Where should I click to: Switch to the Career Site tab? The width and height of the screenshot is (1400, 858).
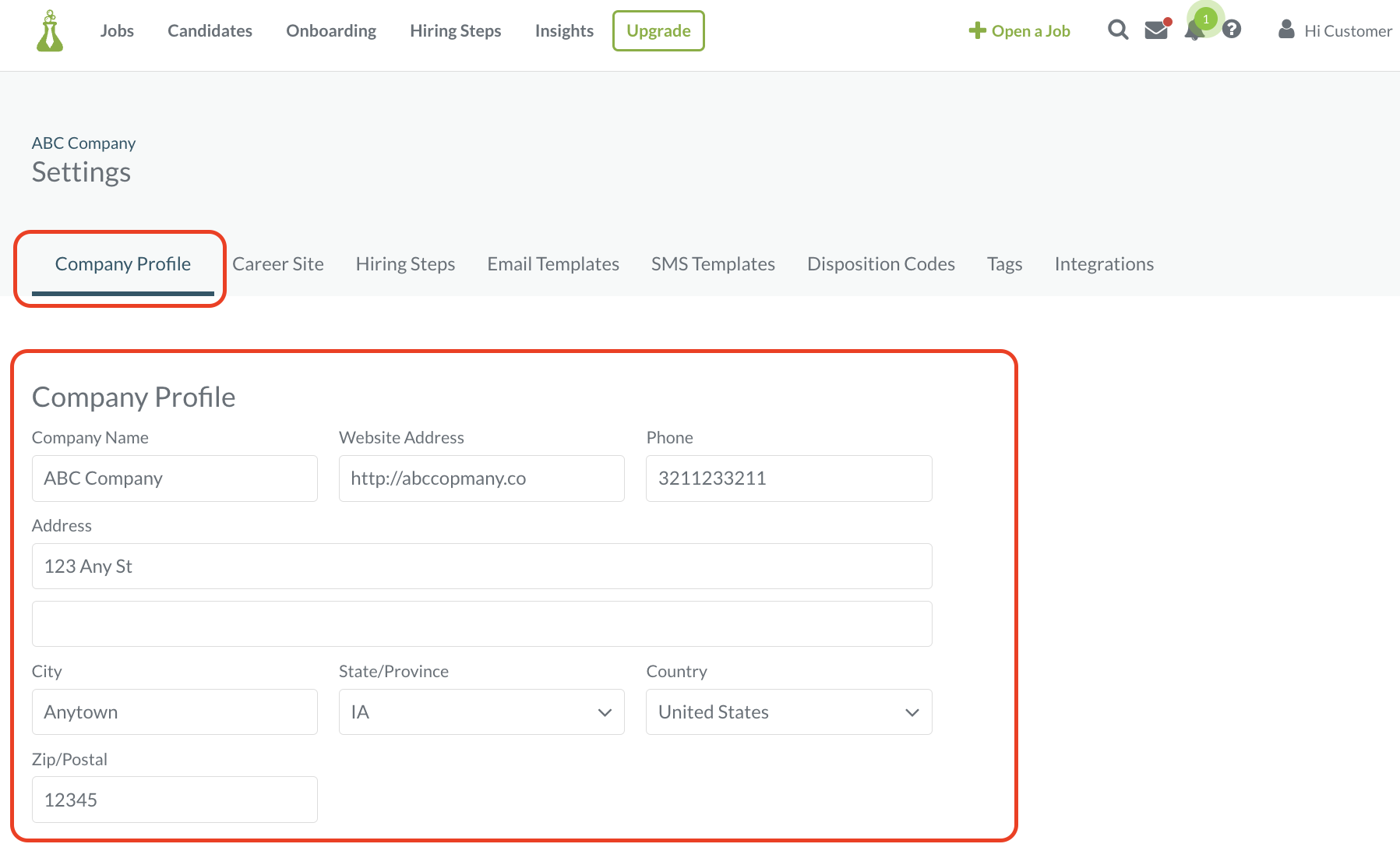(278, 264)
